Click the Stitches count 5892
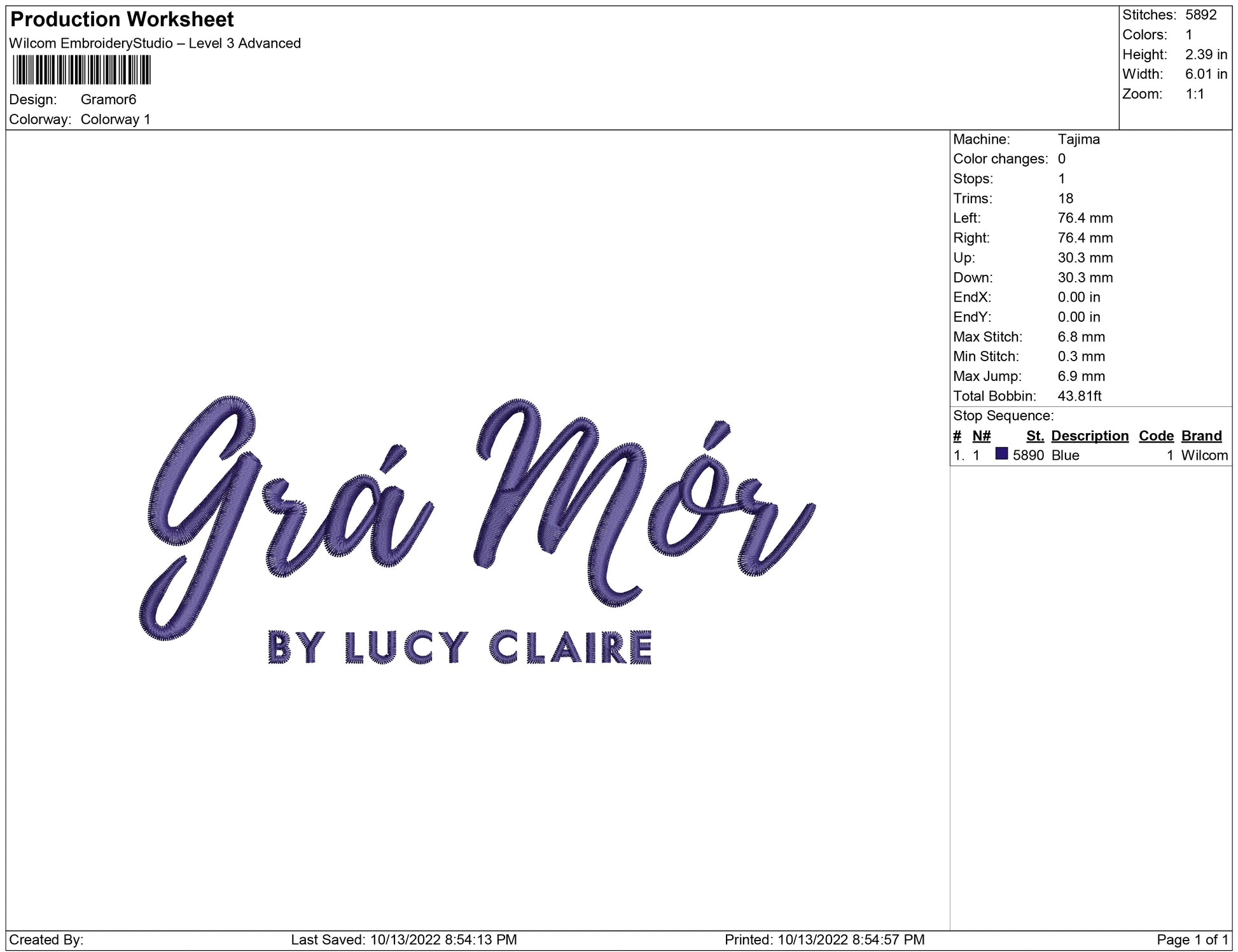This screenshot has width=1238, height=952. point(1200,15)
